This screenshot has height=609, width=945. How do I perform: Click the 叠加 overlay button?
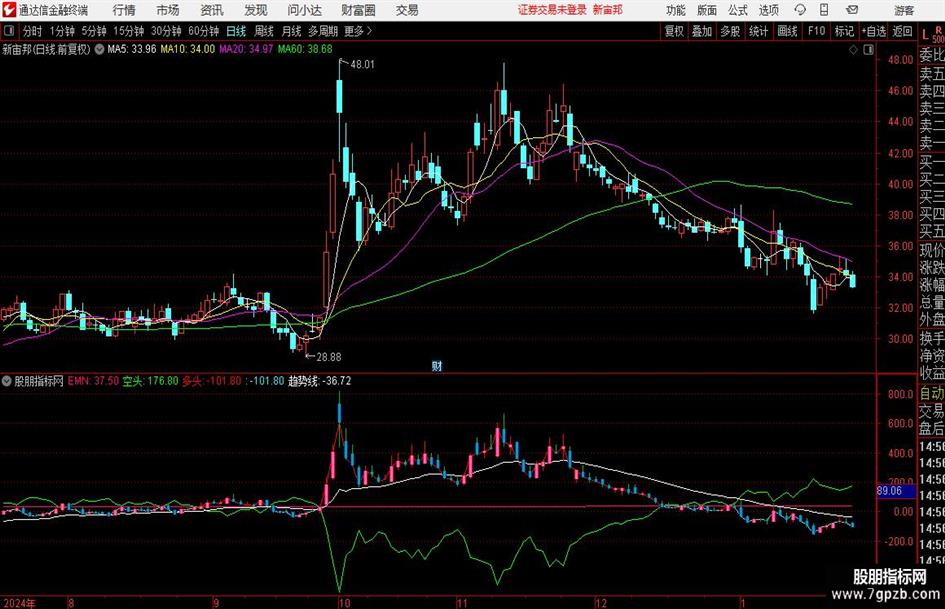(702, 31)
